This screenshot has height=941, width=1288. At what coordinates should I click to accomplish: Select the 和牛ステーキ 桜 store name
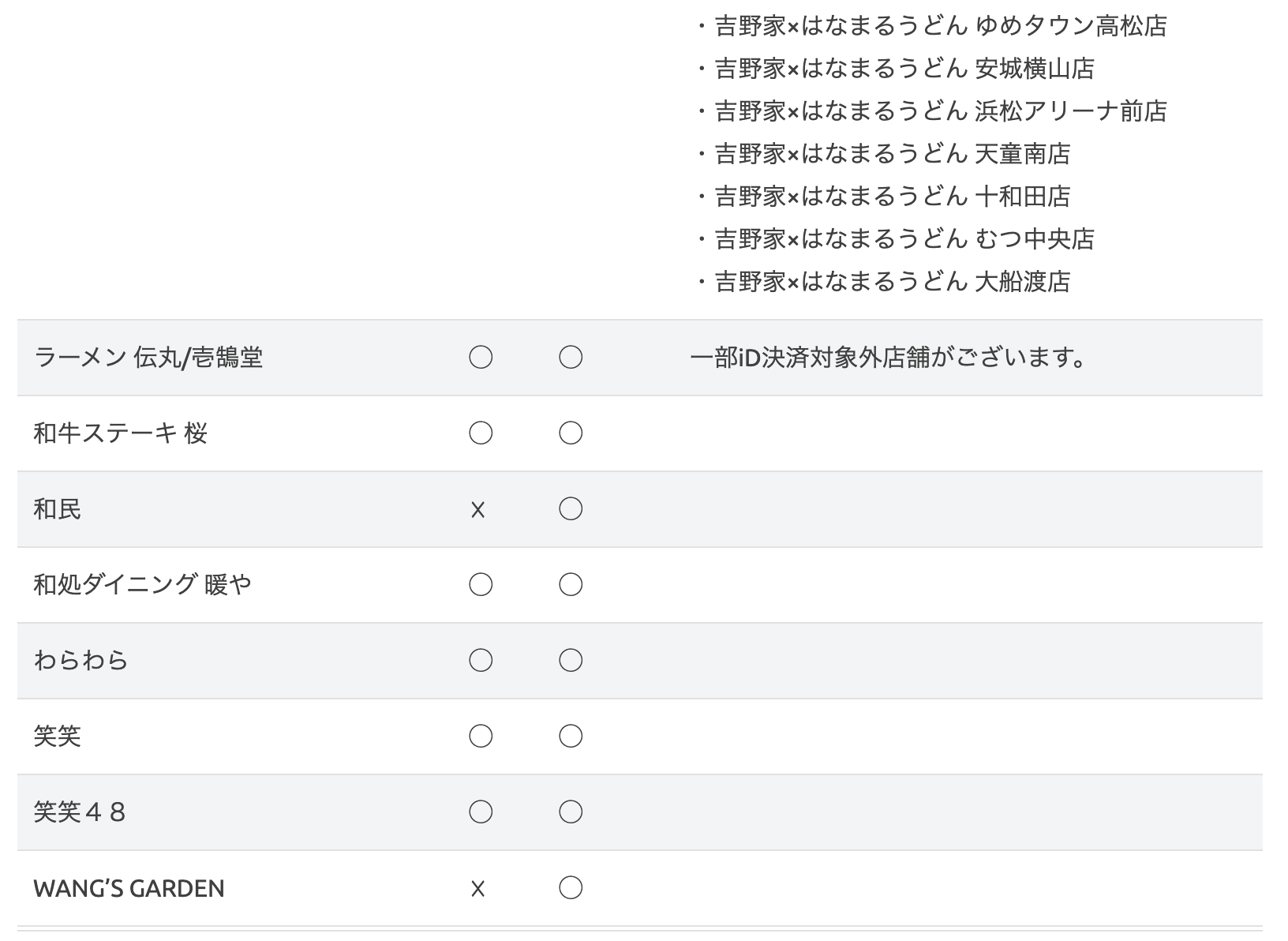tap(120, 433)
